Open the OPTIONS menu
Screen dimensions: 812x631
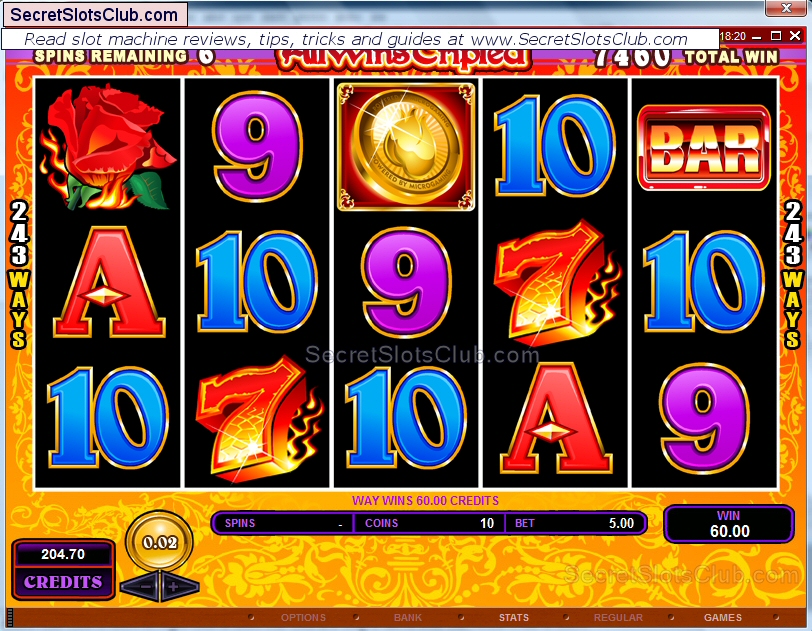[303, 618]
